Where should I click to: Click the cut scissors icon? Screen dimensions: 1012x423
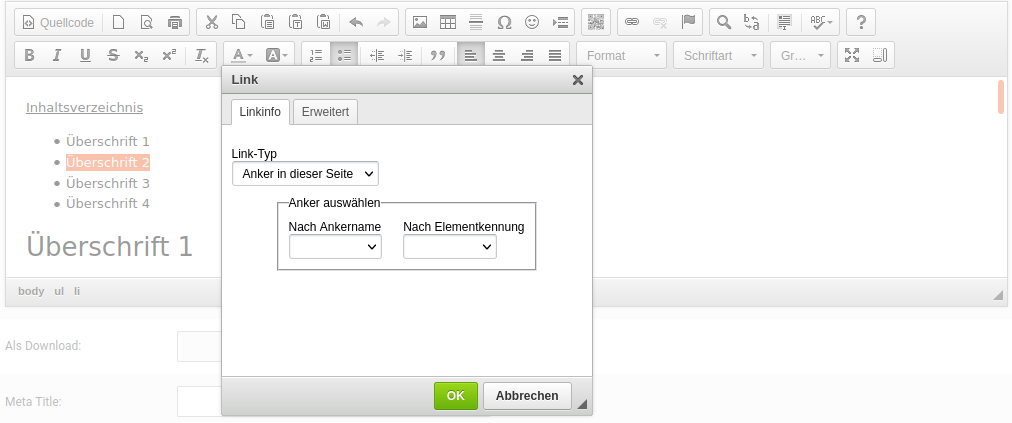click(x=211, y=22)
